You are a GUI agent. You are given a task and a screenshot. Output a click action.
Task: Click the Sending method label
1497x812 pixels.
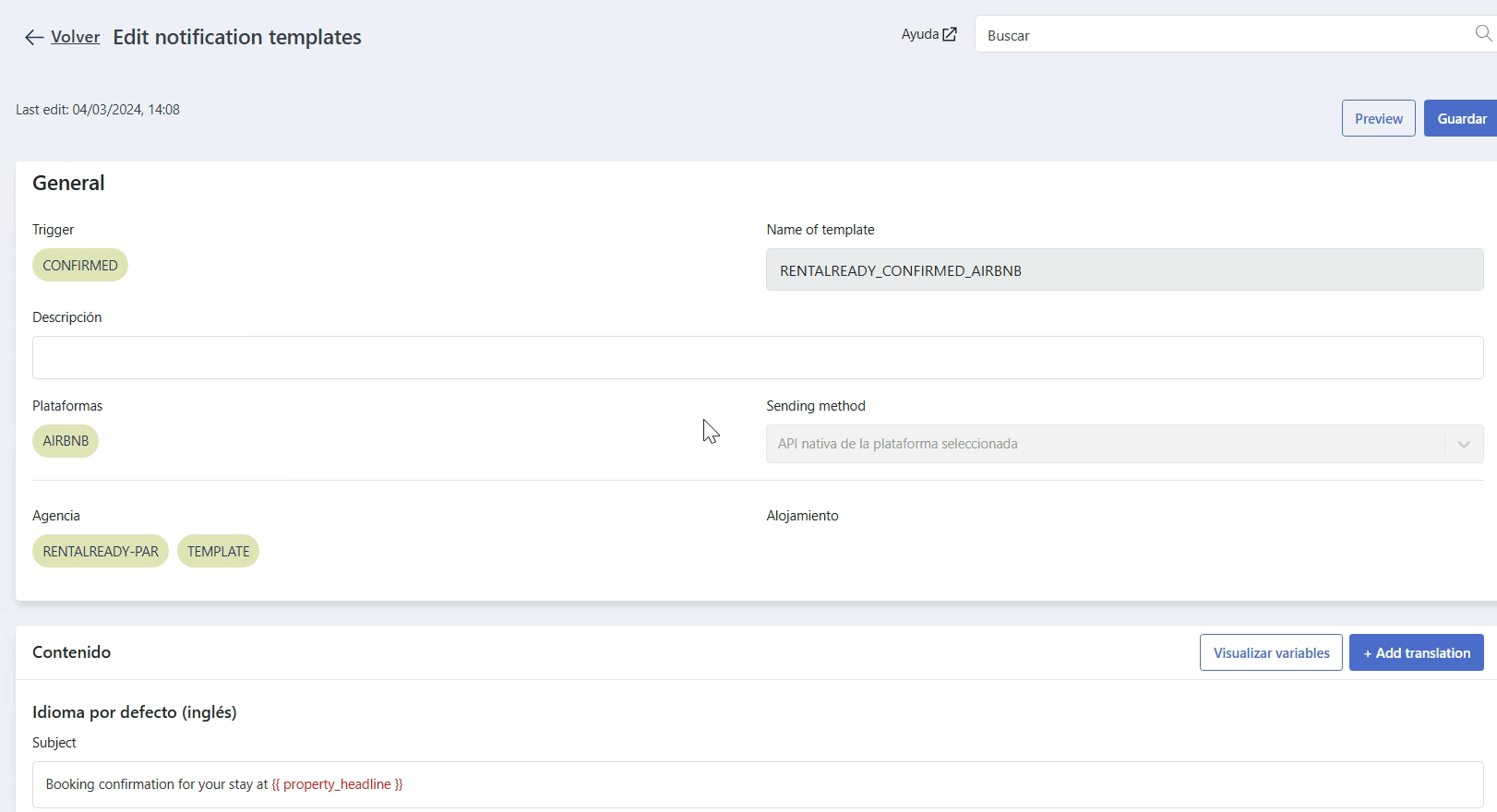coord(816,406)
